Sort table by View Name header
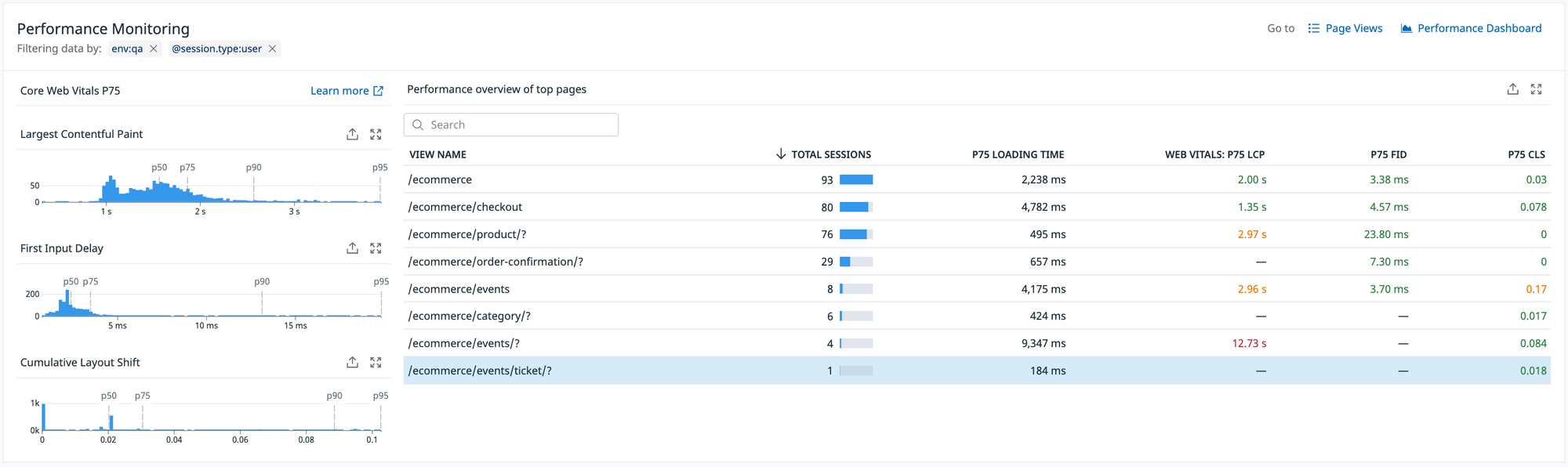1568x467 pixels. (x=437, y=154)
